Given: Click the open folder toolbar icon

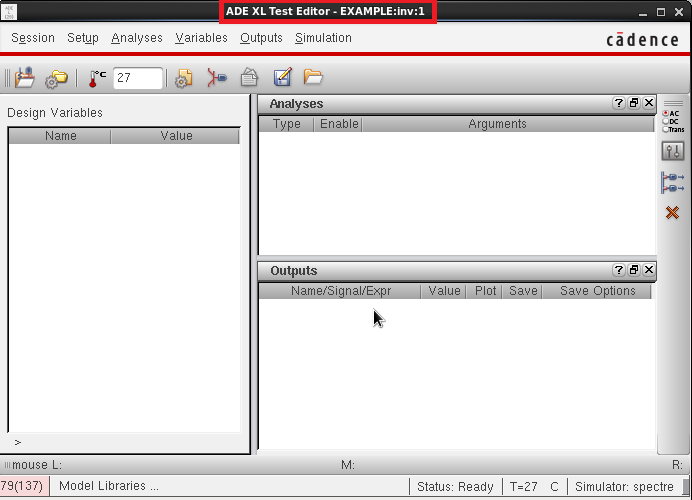Looking at the screenshot, I should (x=313, y=77).
